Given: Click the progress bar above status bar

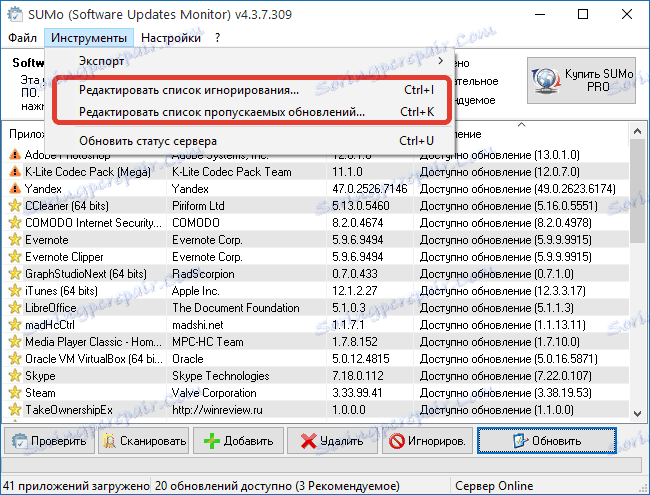Looking at the screenshot, I should [x=321, y=465].
